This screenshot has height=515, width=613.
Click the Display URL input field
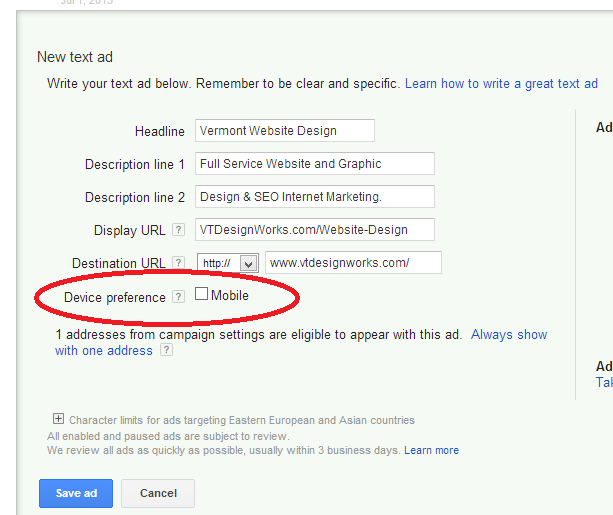pos(315,230)
